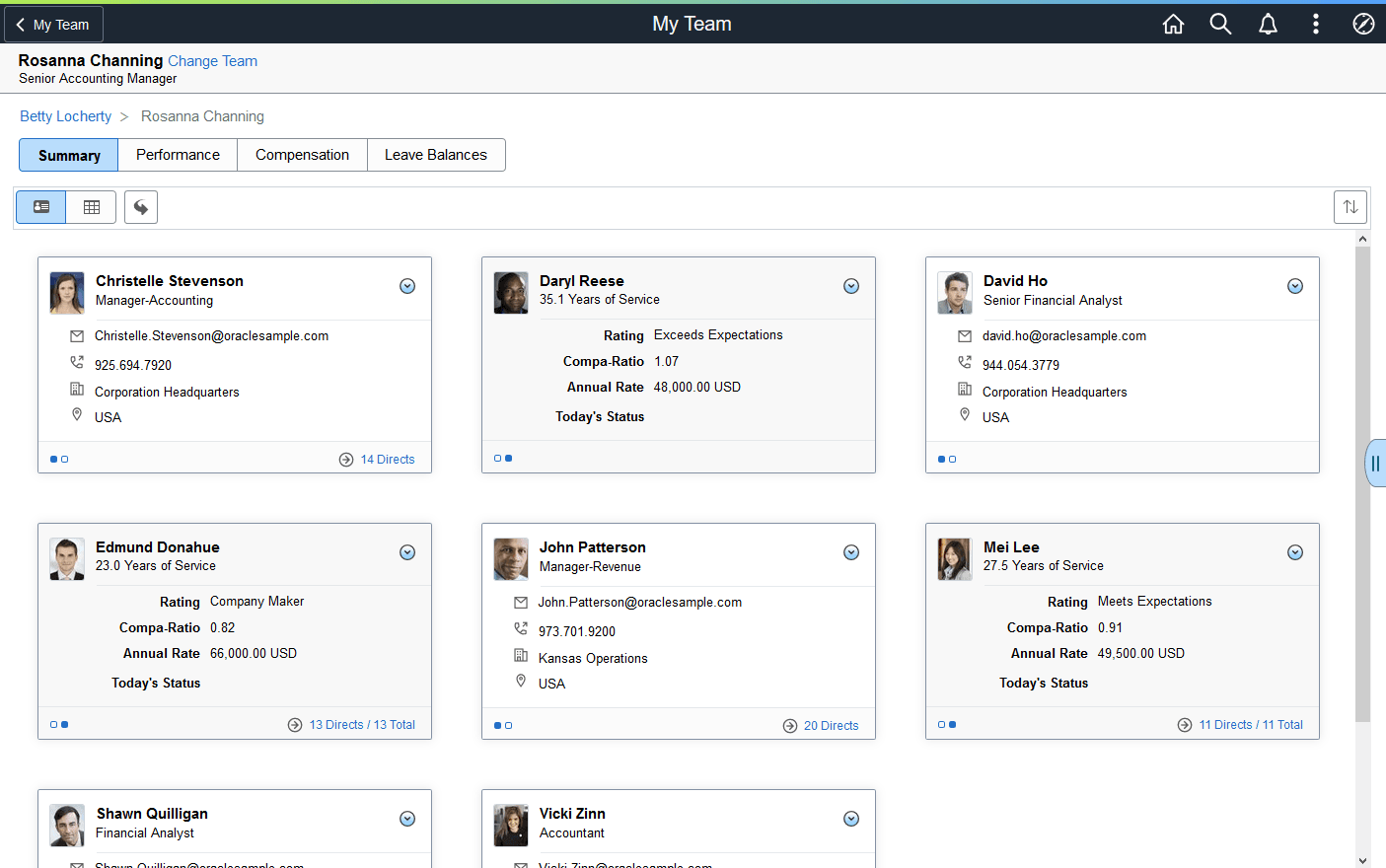Show second page of Christelle Stevenson's card

tap(65, 460)
